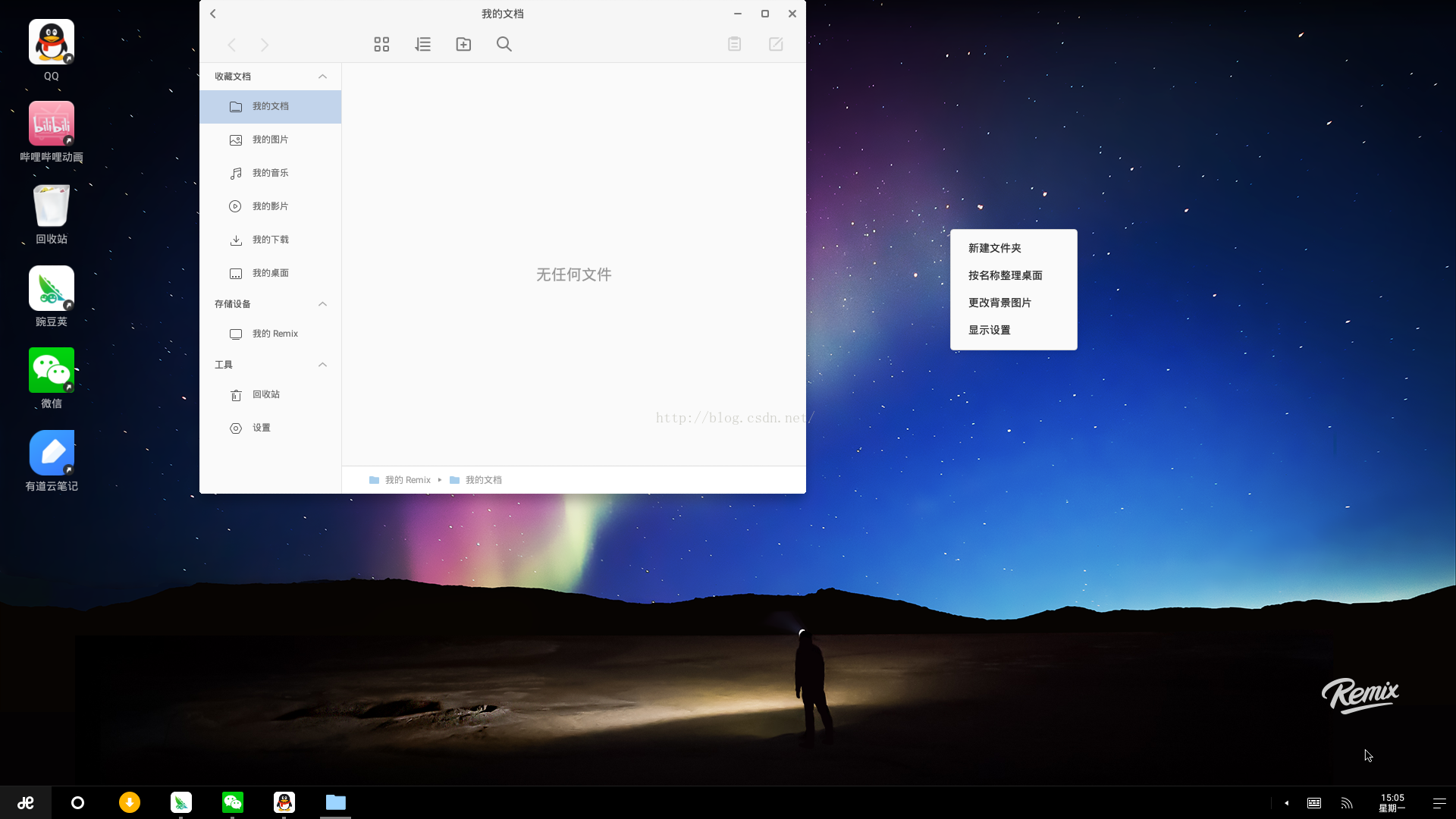Open WeChat from the taskbar
1456x819 pixels.
[x=233, y=802]
